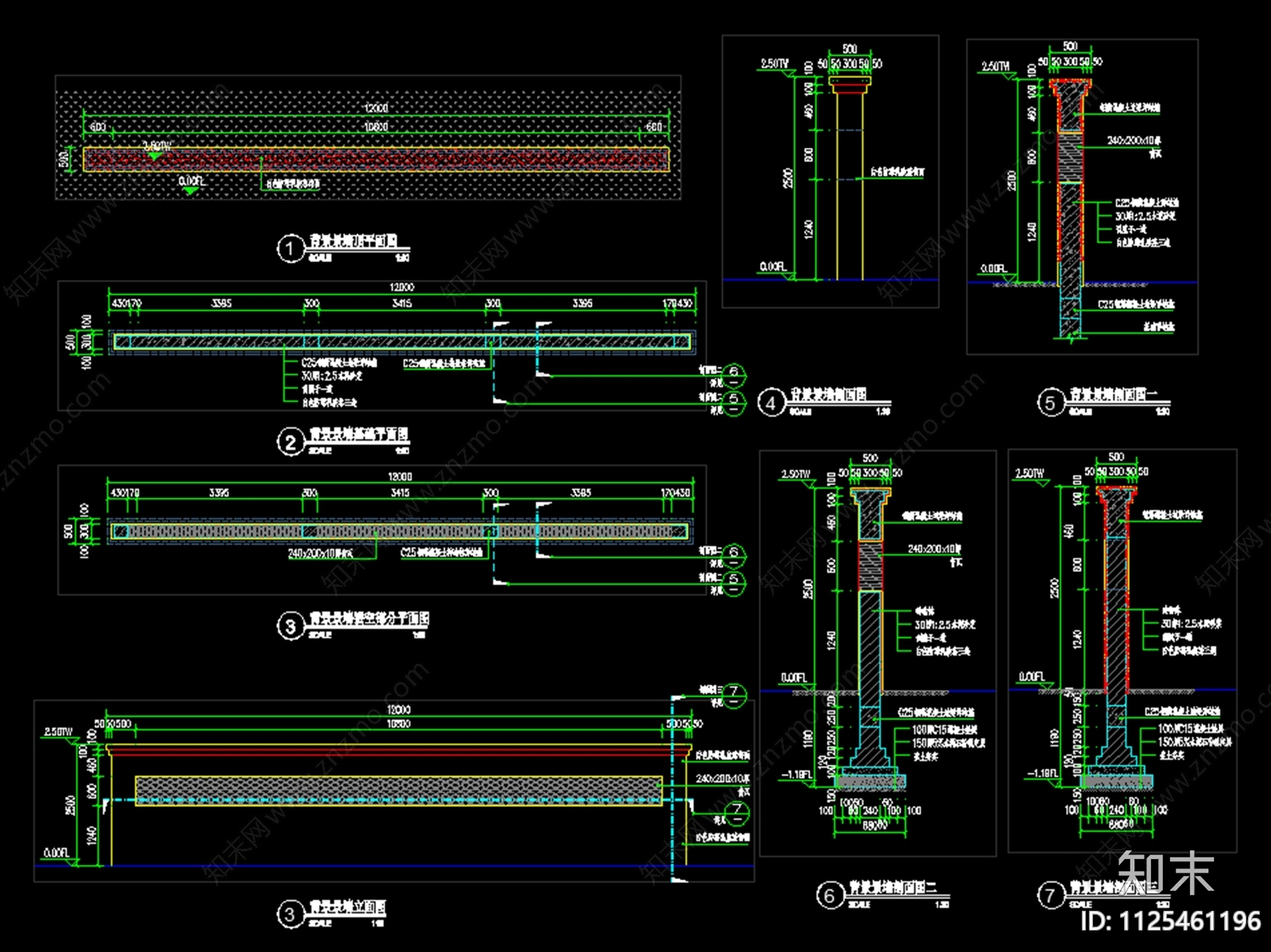The width and height of the screenshot is (1271, 952).
Task: Select the "240x200x10" material note in drawing 5
Action: [1134, 141]
